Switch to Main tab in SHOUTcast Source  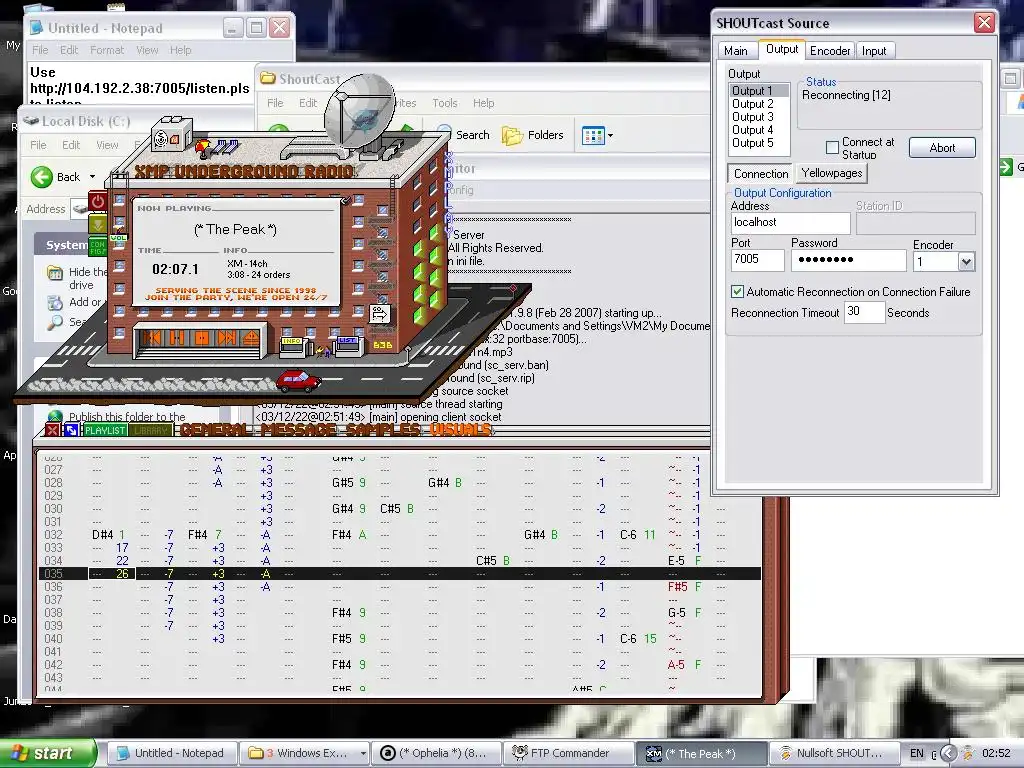(735, 50)
